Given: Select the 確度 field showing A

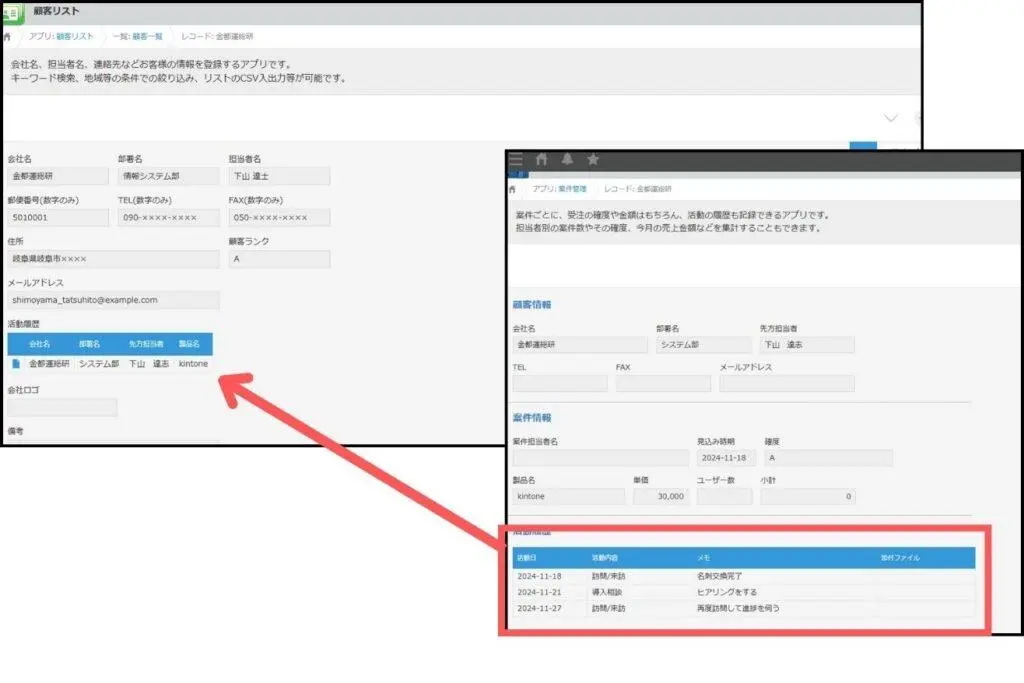Looking at the screenshot, I should [x=827, y=458].
